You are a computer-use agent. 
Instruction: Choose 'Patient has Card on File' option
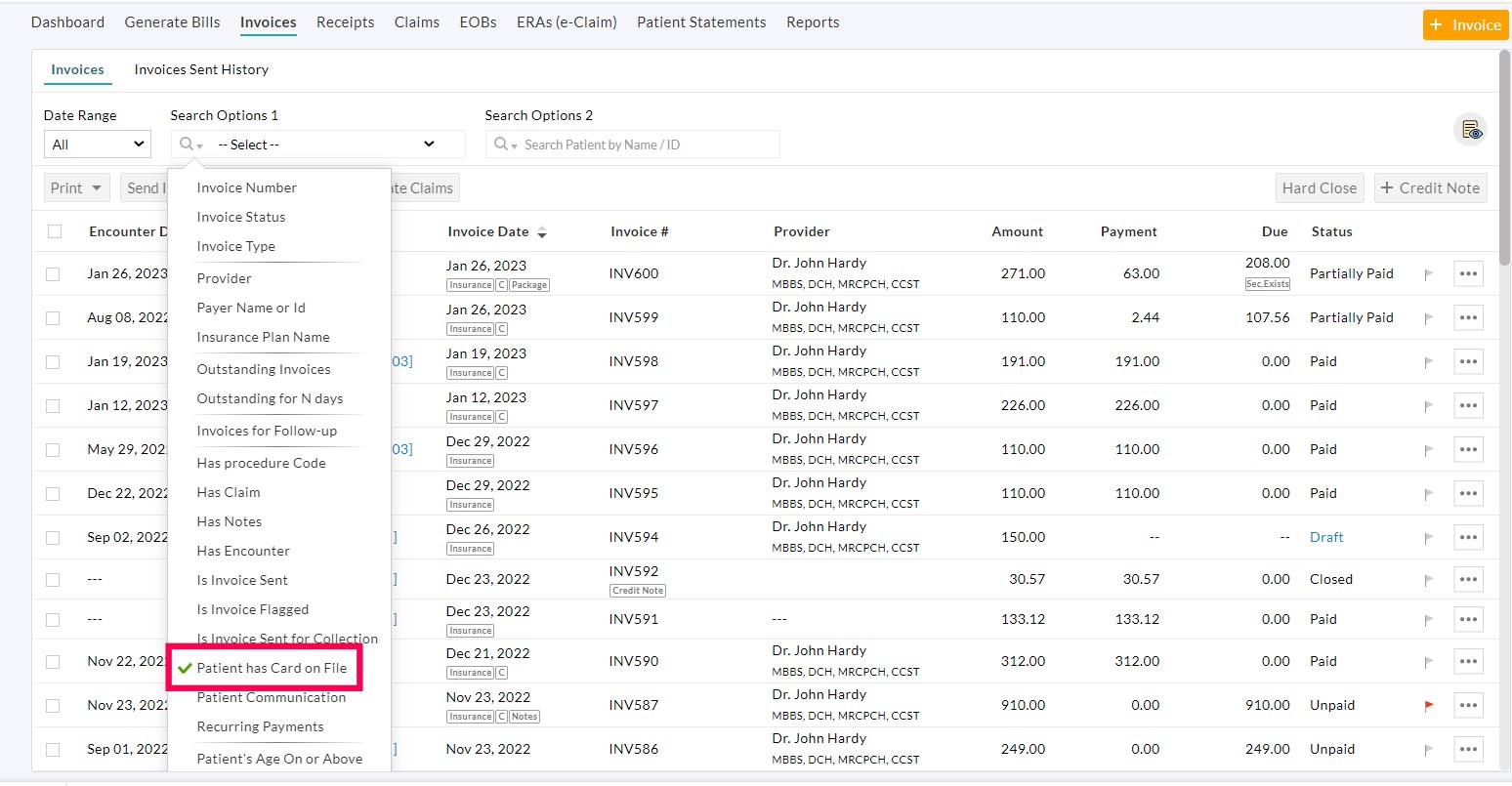(x=272, y=669)
